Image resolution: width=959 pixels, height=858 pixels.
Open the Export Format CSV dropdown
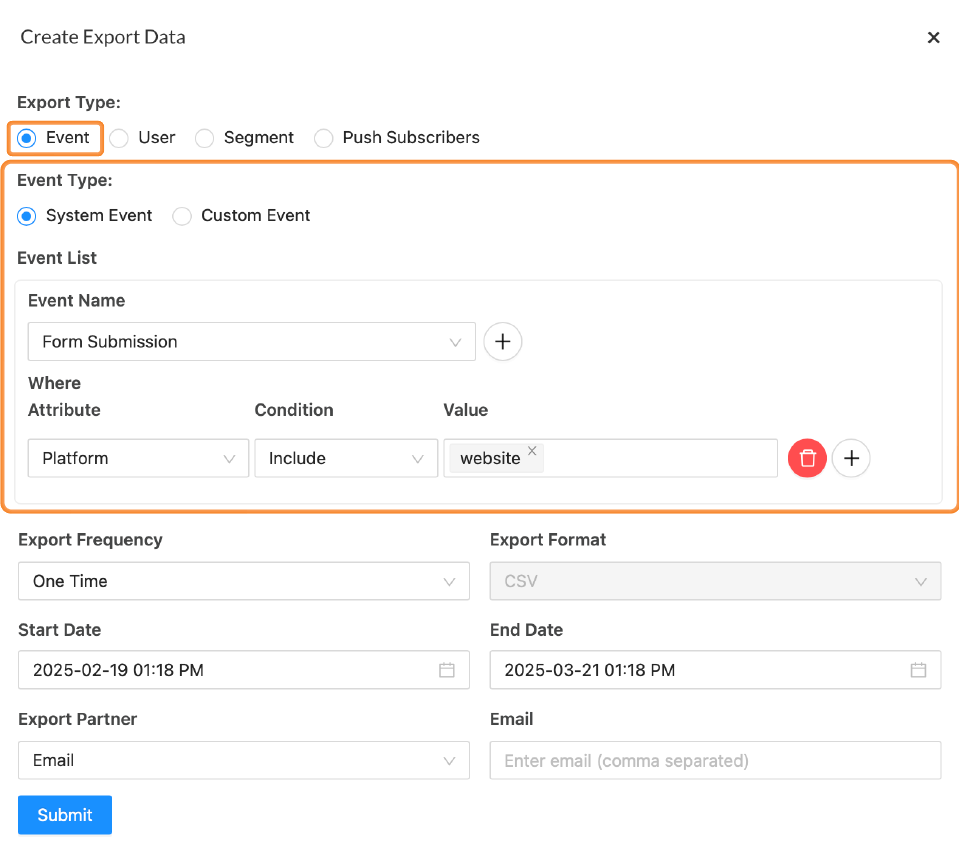tap(716, 581)
